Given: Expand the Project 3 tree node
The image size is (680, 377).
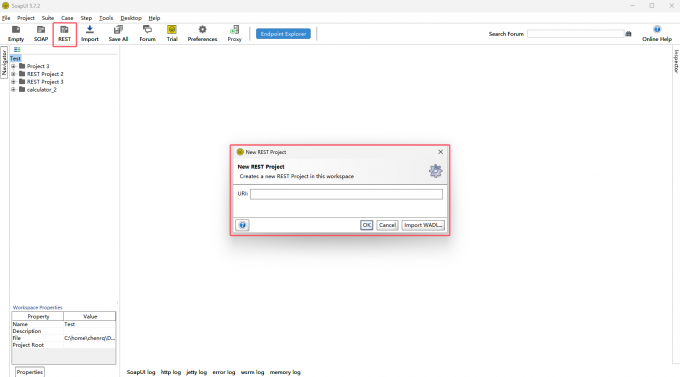Looking at the screenshot, I should [13, 66].
